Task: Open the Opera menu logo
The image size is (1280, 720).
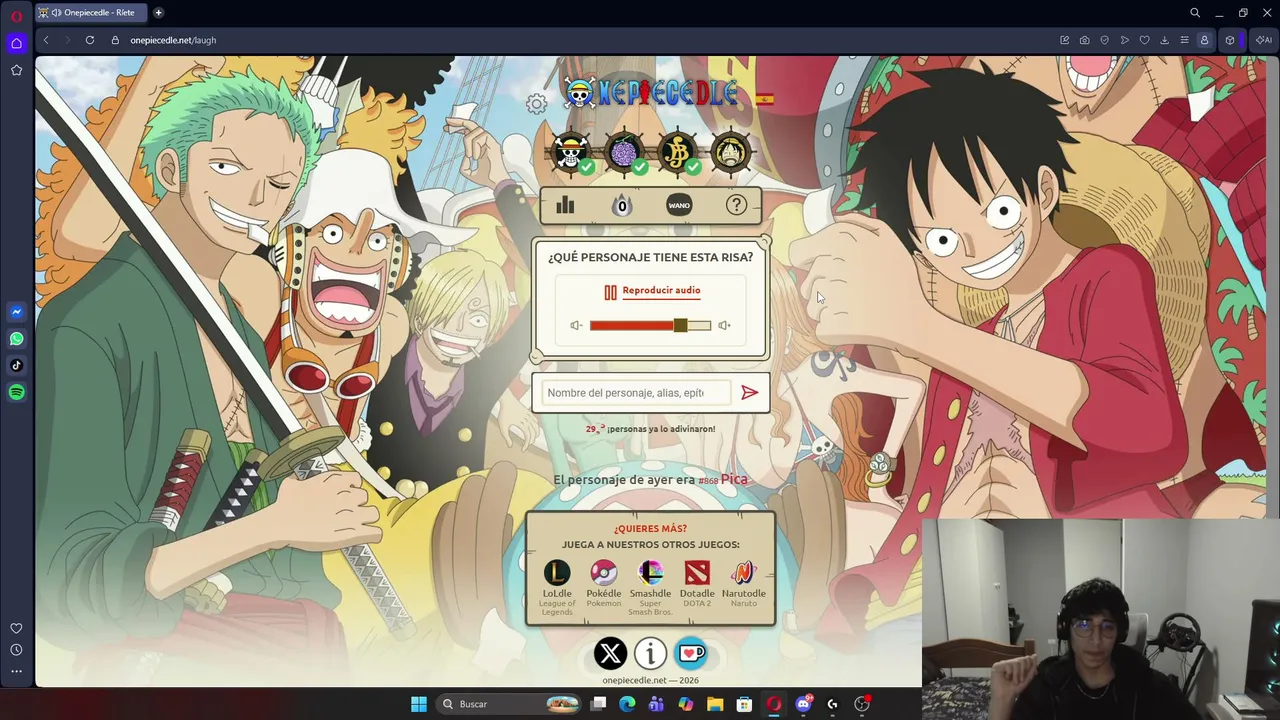Action: click(x=16, y=16)
